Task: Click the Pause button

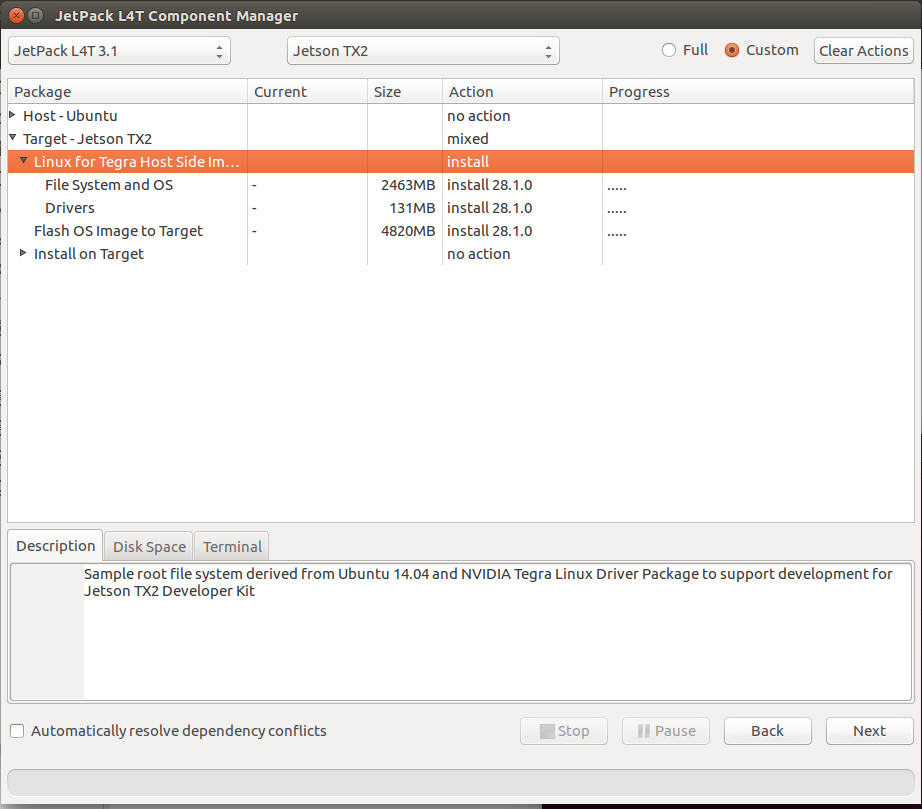Action: (x=666, y=731)
